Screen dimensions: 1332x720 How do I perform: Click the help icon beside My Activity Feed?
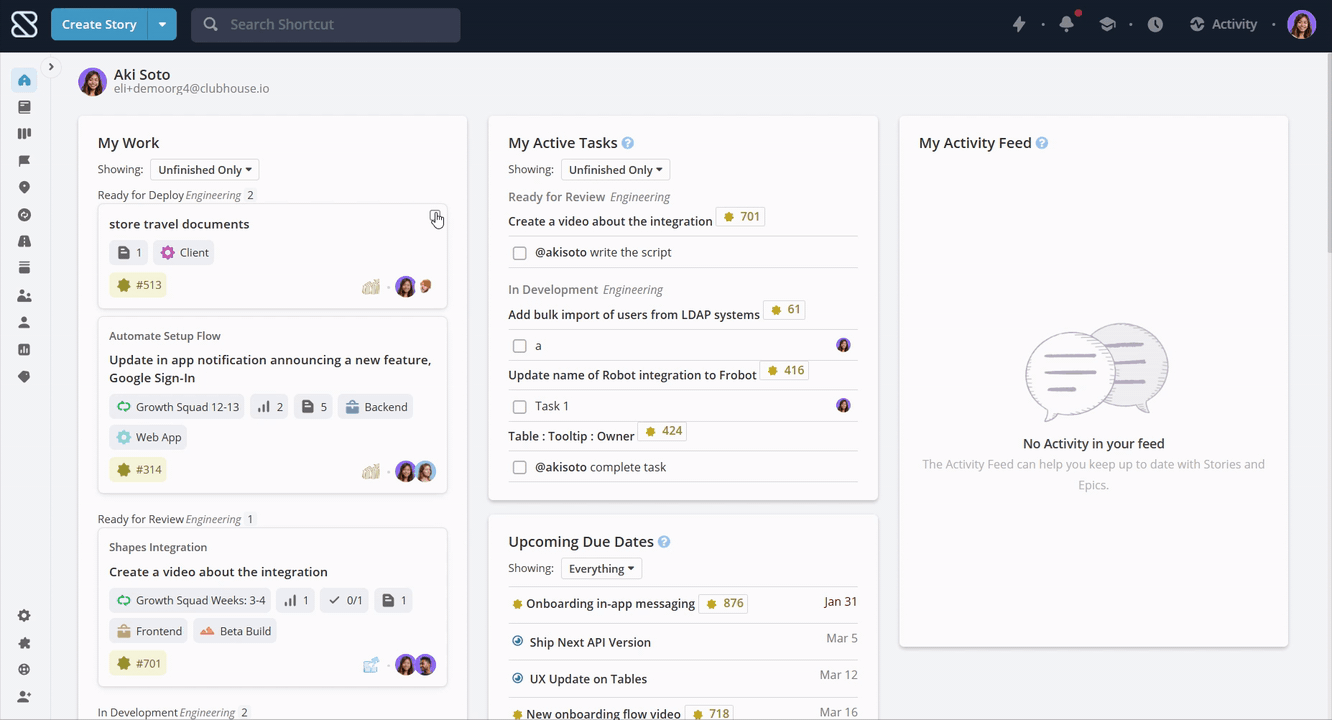[x=1042, y=143]
